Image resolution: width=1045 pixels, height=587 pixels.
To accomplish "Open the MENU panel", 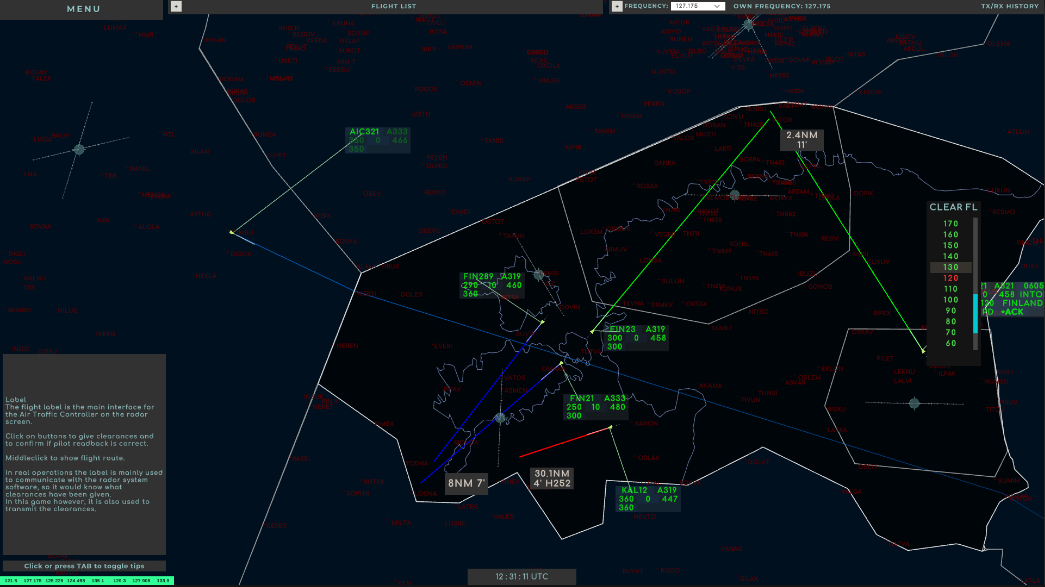I will 82,9.
